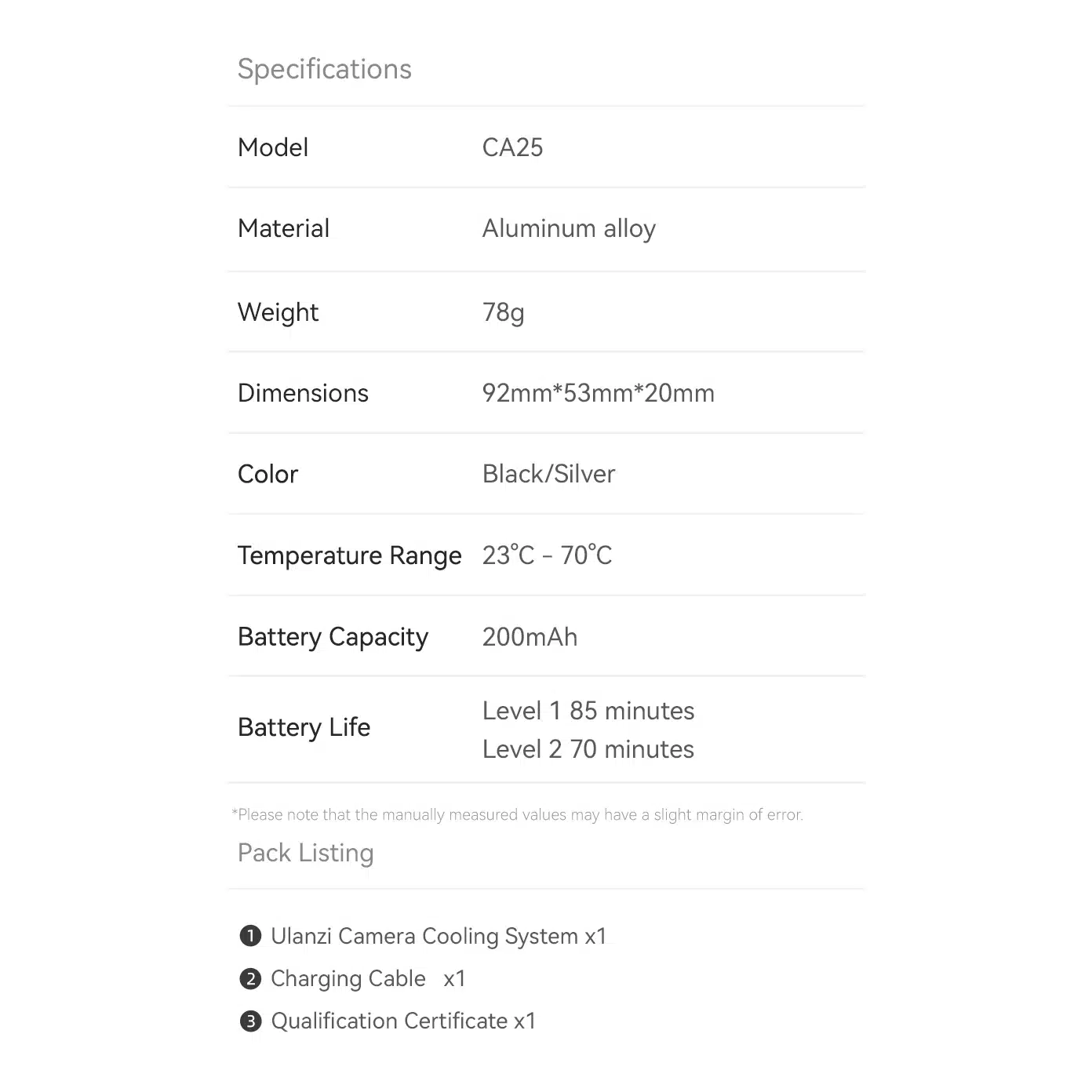Click the Level 2 70 minutes line

point(588,749)
